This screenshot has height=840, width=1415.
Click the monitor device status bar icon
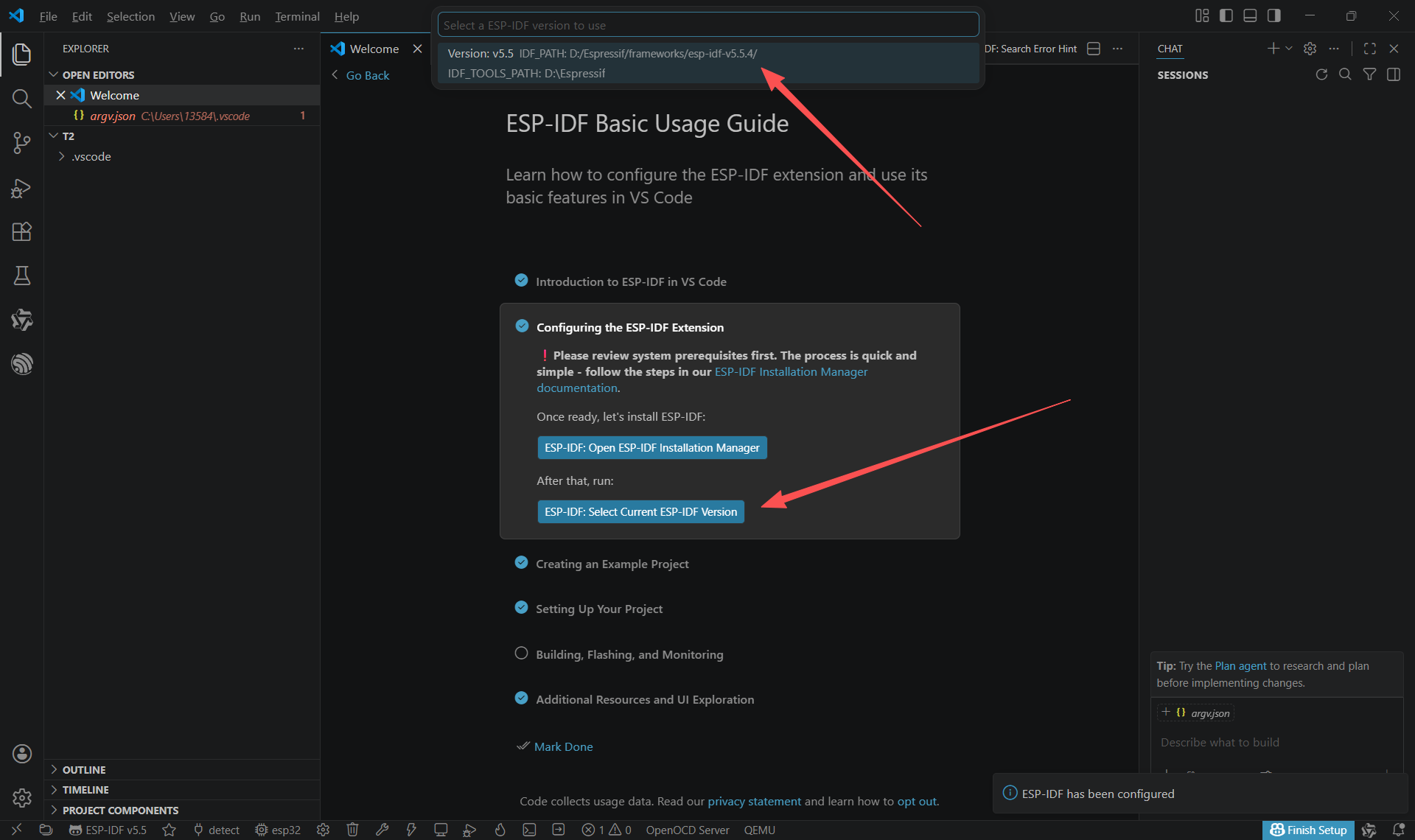click(441, 830)
